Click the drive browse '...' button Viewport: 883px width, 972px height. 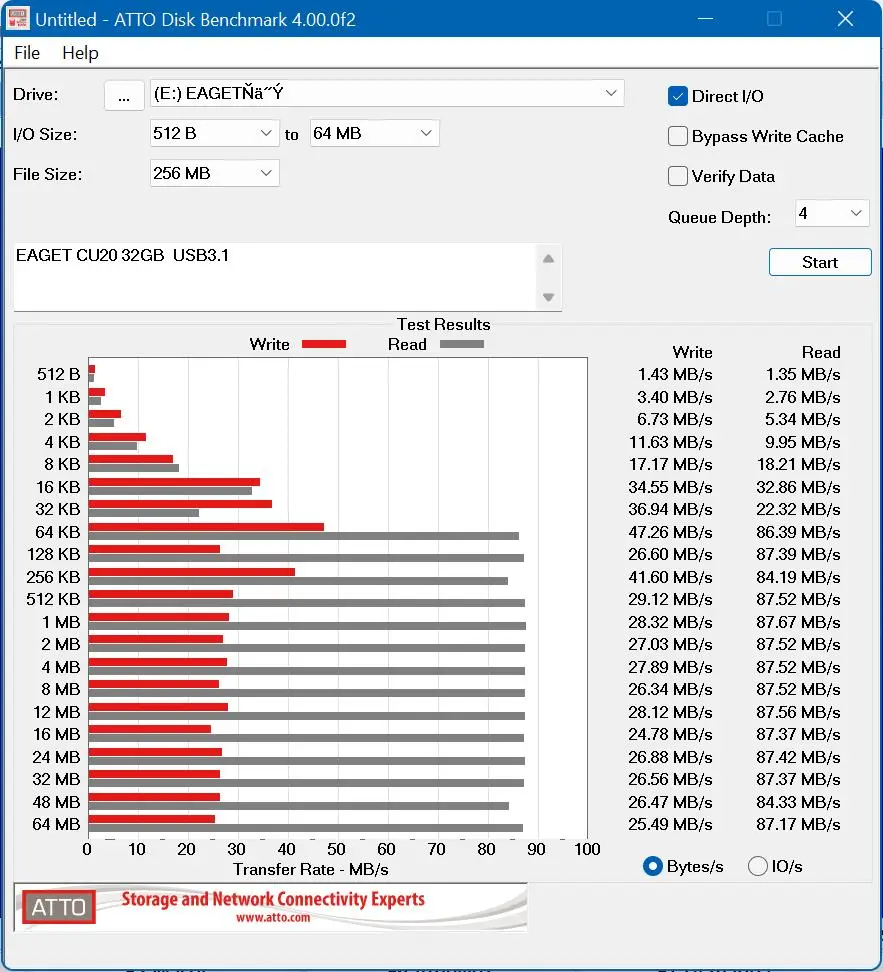[124, 95]
